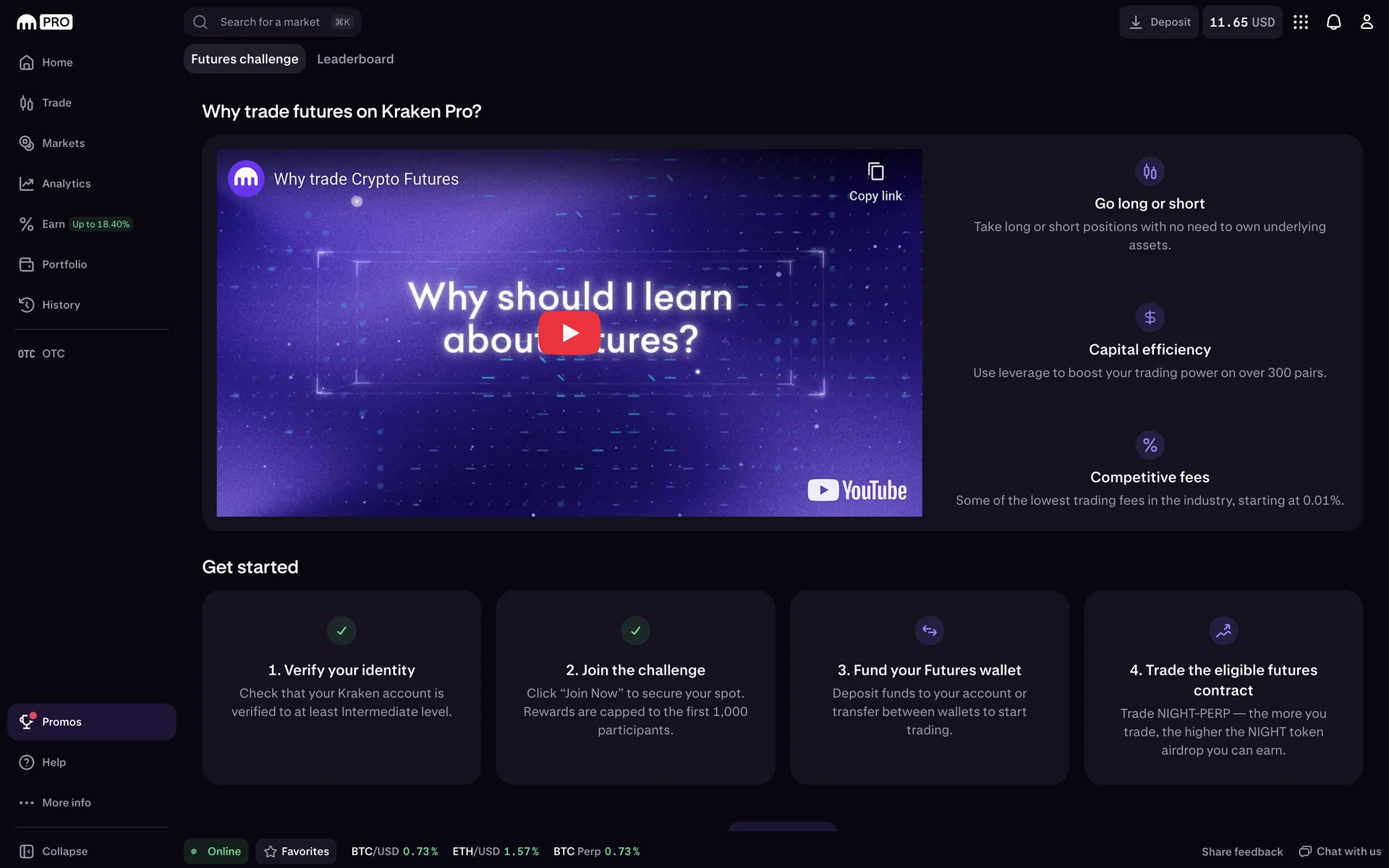1389x868 pixels.
Task: Open the Share feedback link
Action: pyautogui.click(x=1241, y=851)
